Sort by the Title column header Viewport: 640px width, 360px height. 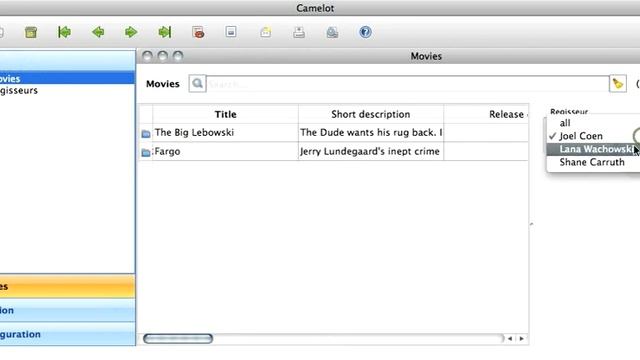click(x=225, y=114)
